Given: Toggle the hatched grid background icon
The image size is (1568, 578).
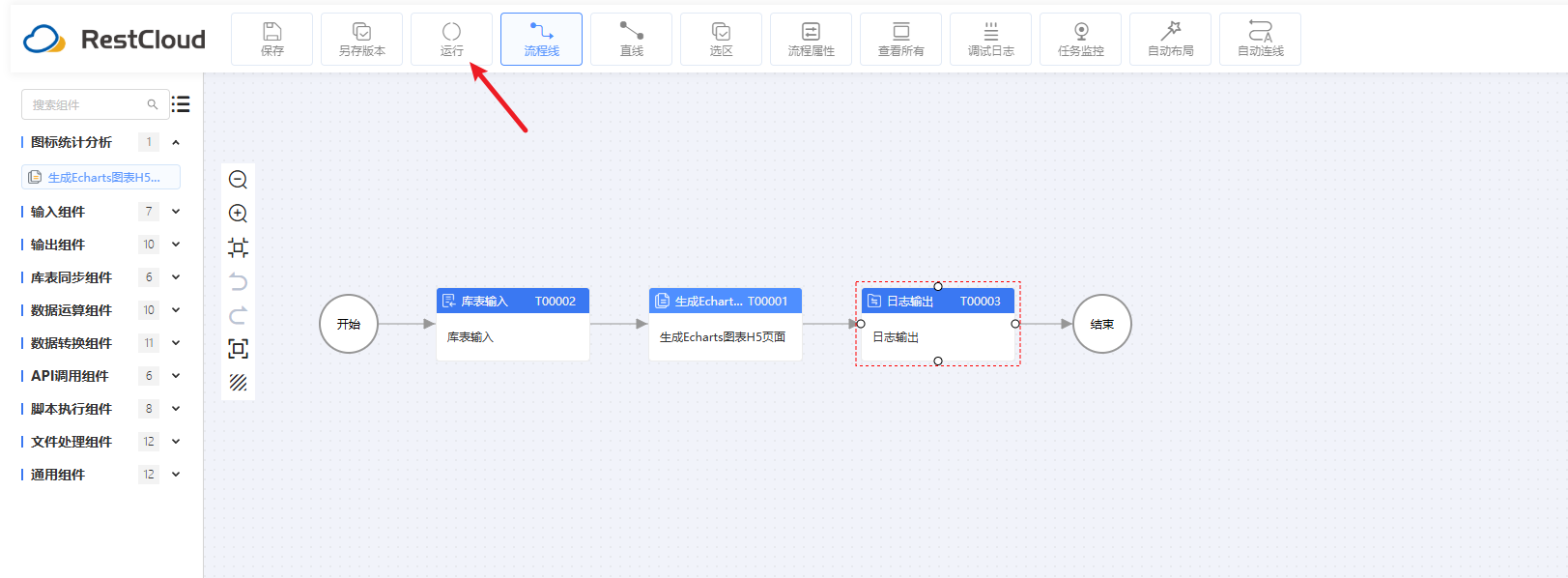Looking at the screenshot, I should (x=238, y=383).
